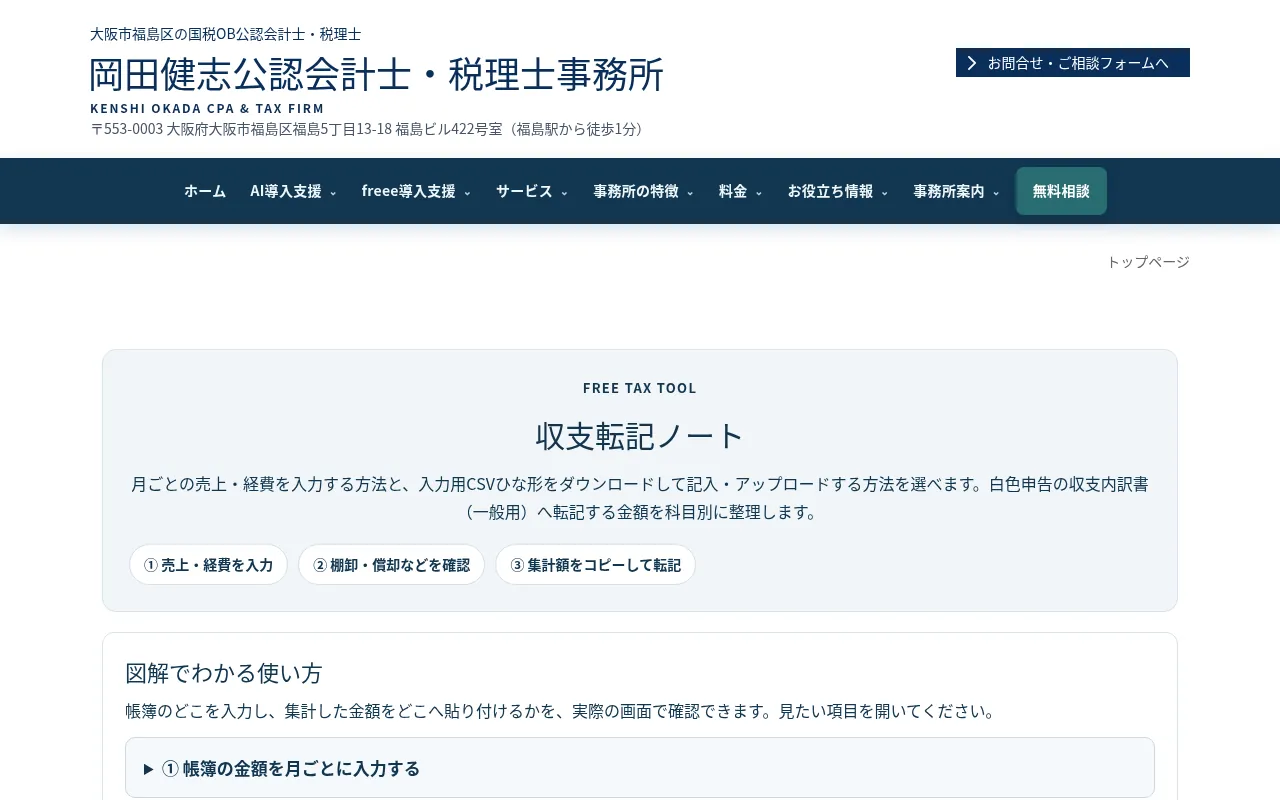This screenshot has width=1280, height=800.
Task: Open the サービス menu
Action: (x=532, y=191)
